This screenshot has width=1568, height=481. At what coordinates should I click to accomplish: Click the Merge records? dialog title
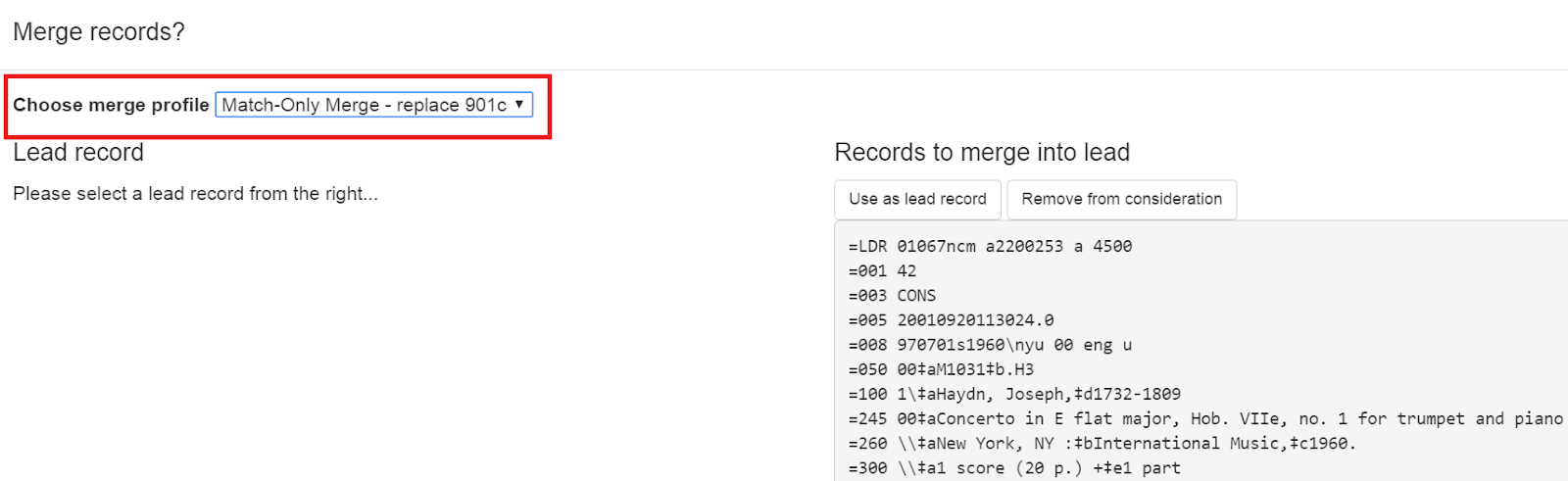click(x=99, y=32)
